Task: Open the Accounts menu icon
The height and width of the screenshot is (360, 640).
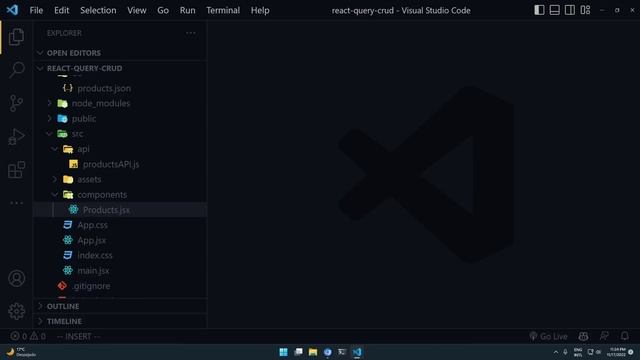Action: 16,278
